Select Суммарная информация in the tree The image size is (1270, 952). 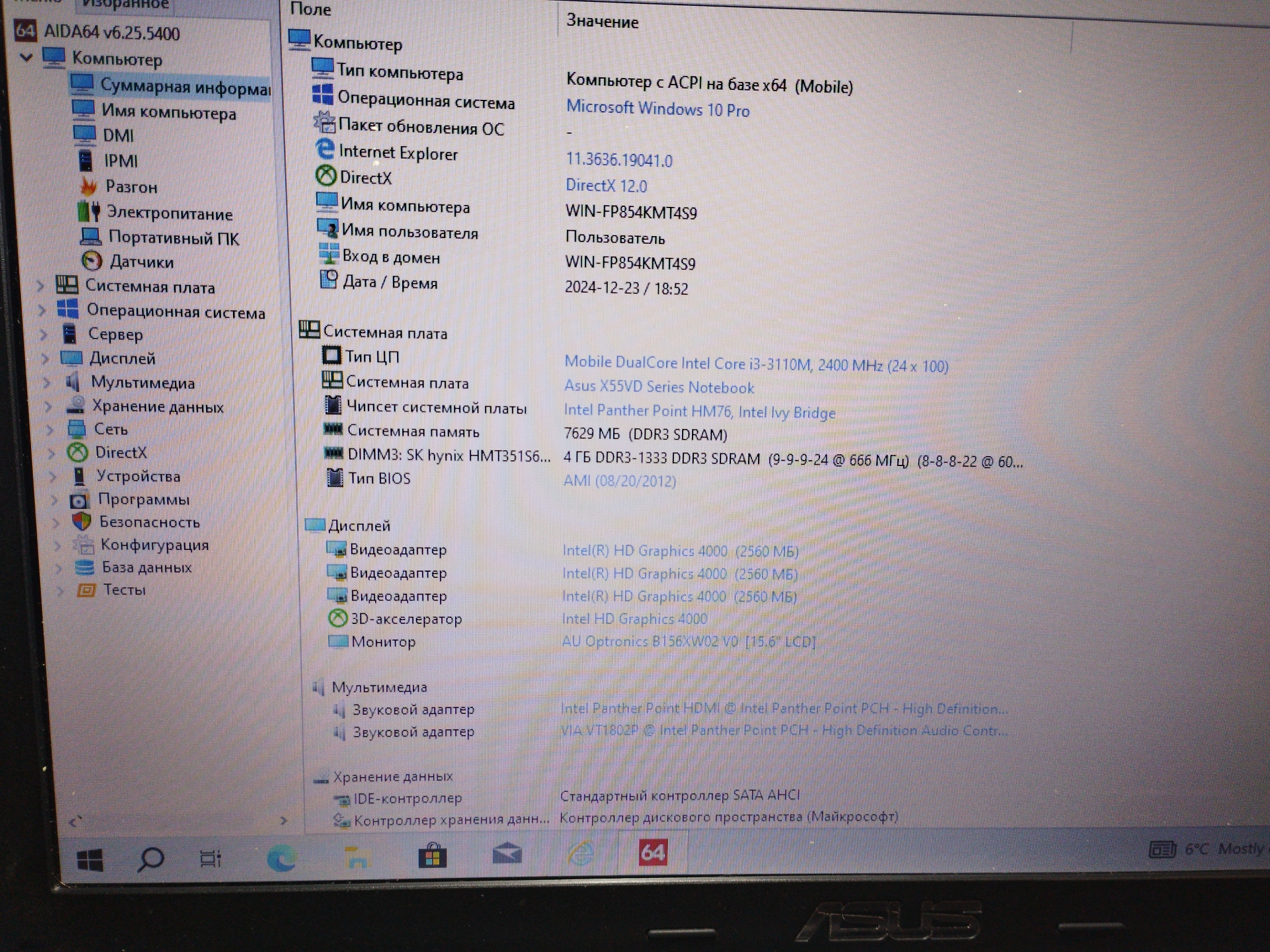169,86
